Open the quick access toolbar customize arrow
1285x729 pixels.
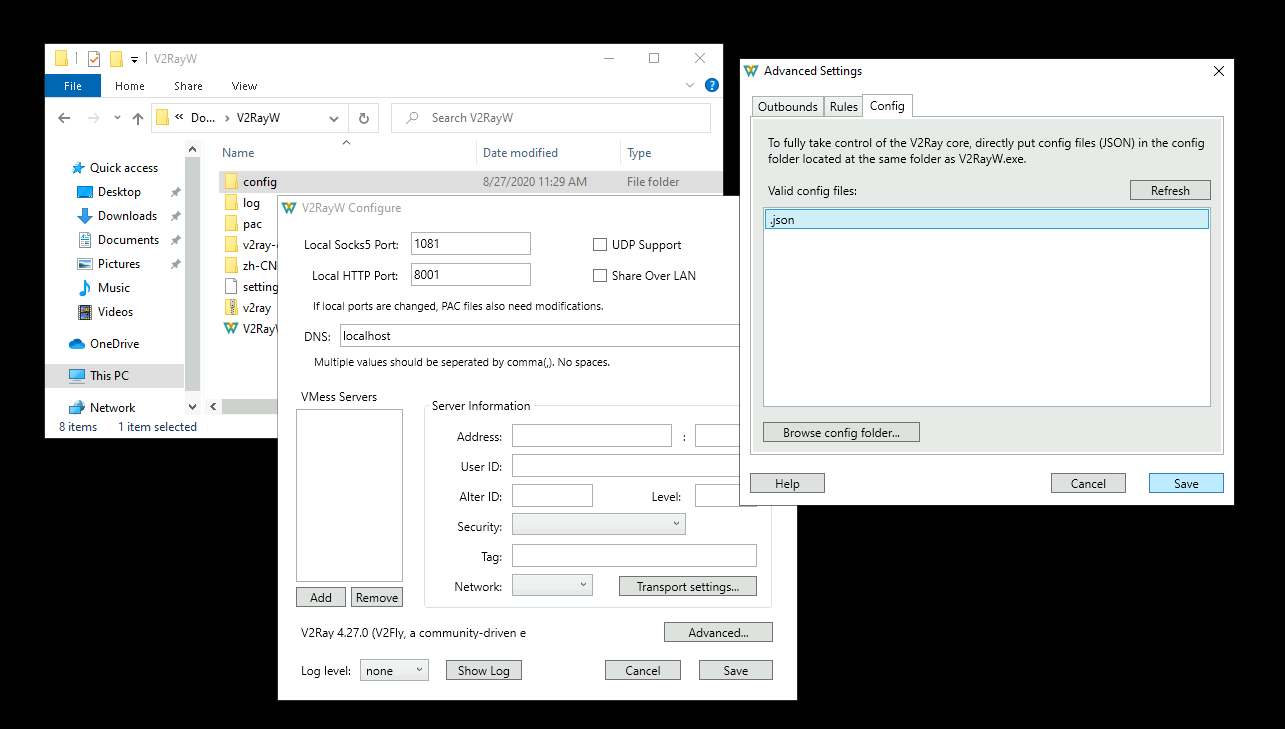click(134, 59)
